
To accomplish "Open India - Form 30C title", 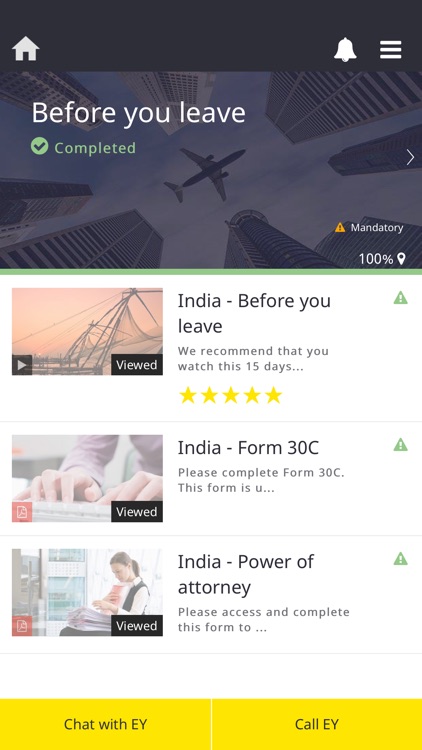I will point(248,448).
